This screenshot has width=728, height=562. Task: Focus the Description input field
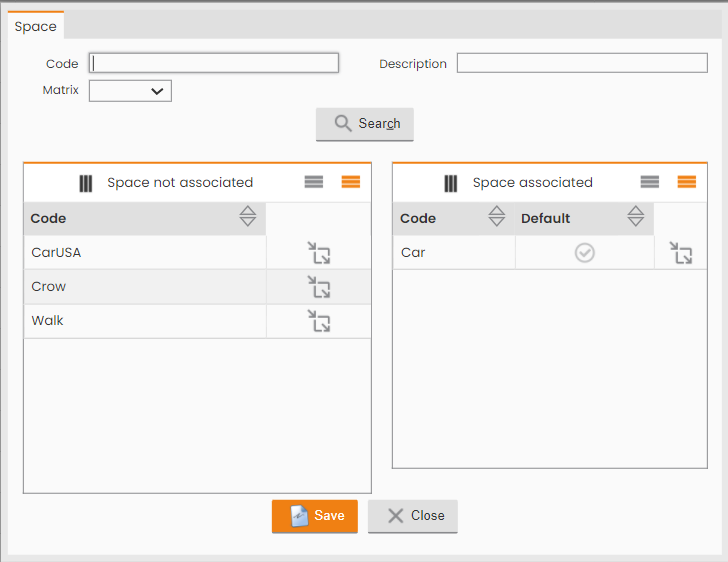pyautogui.click(x=582, y=63)
